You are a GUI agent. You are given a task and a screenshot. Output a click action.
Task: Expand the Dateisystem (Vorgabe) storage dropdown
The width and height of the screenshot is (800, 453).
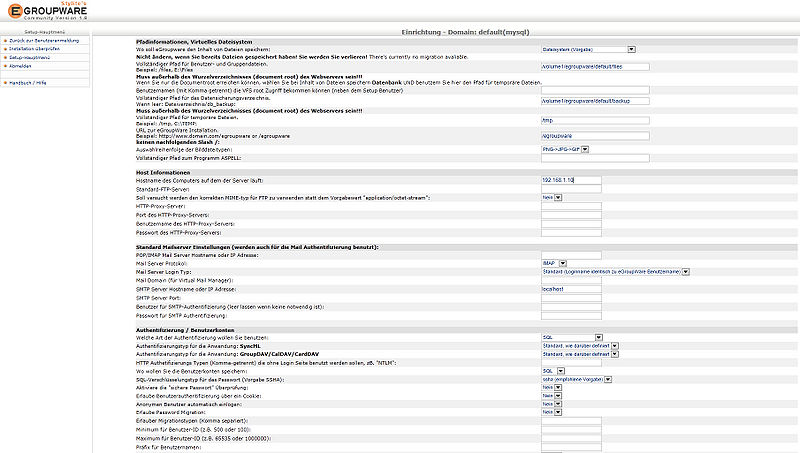click(588, 48)
